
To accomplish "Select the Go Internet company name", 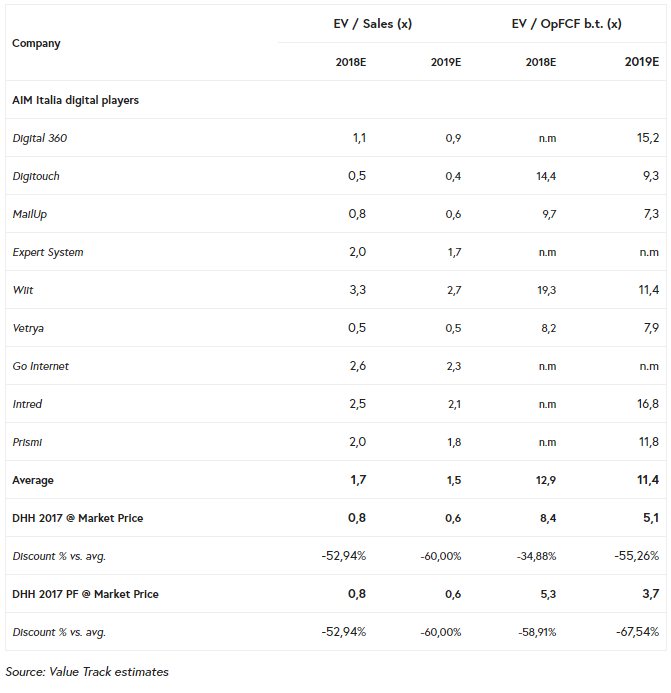I will [x=41, y=366].
